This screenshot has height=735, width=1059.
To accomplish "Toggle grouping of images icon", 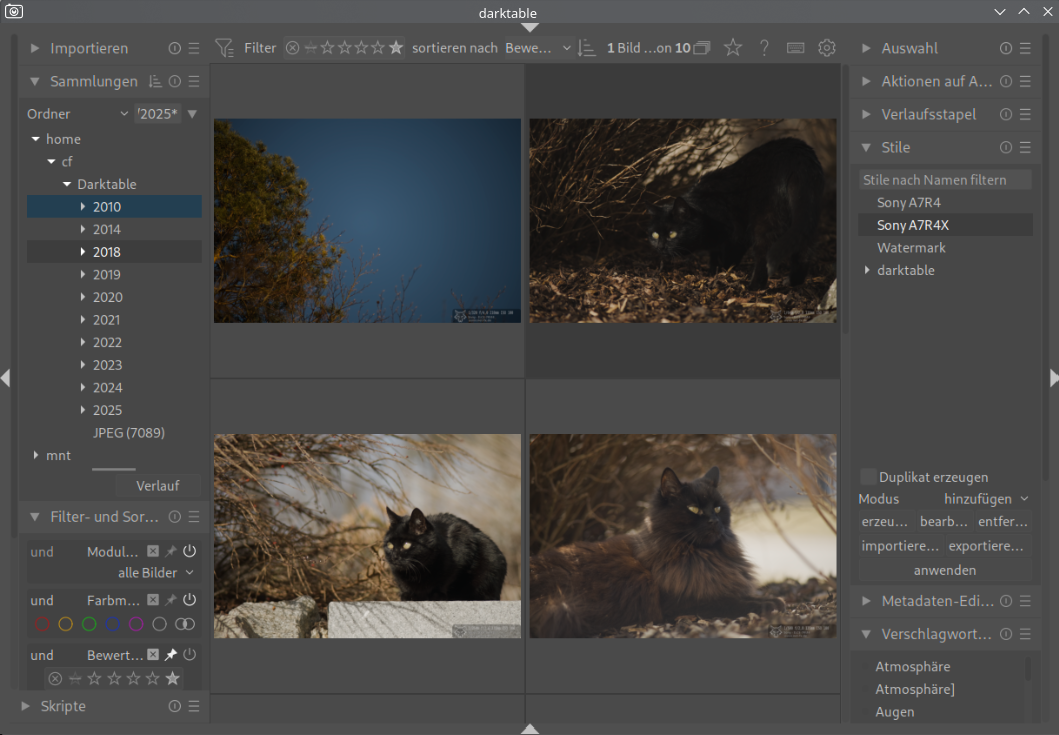I will [701, 48].
